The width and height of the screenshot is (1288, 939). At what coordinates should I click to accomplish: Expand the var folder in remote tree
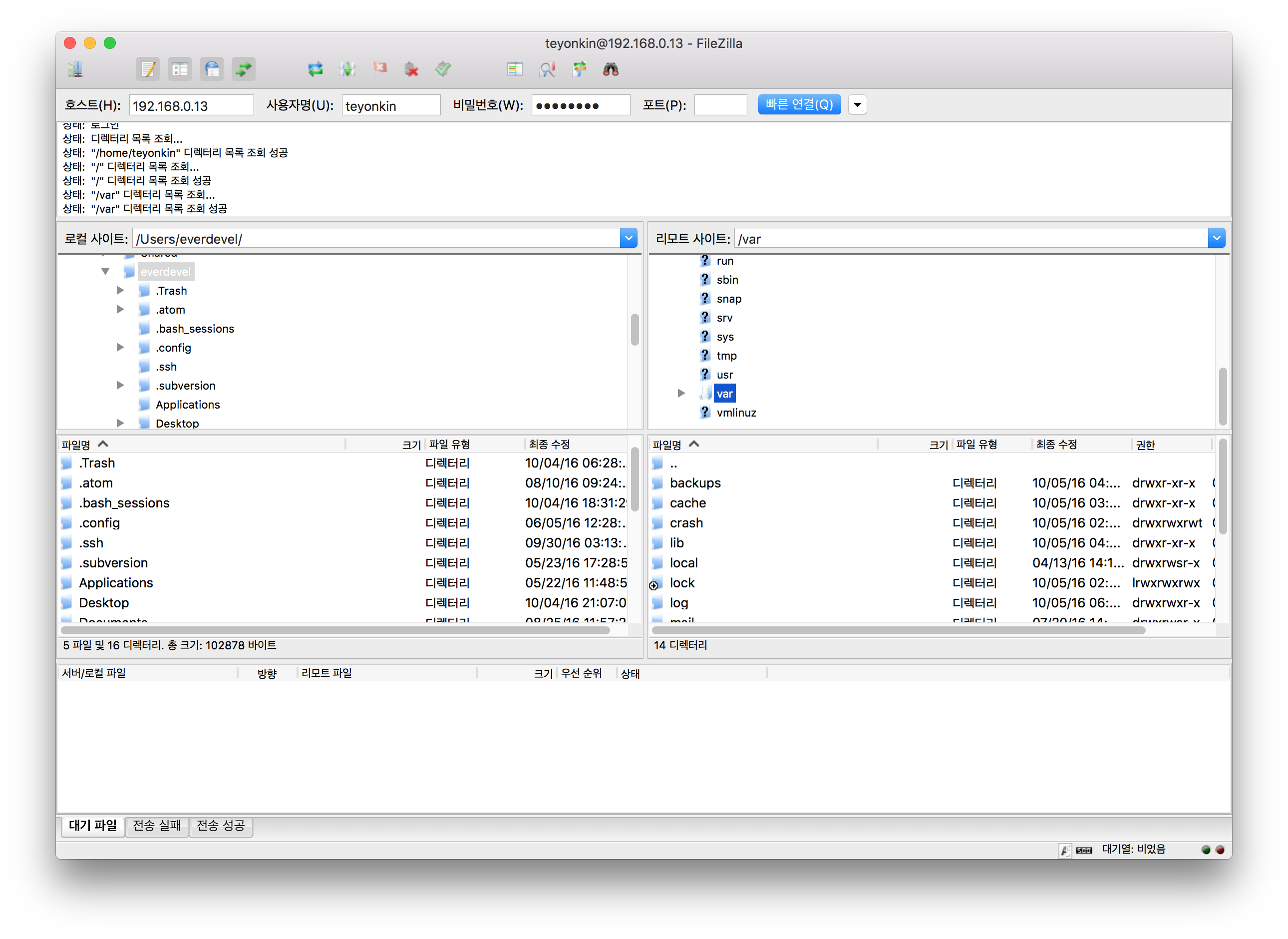tap(681, 394)
